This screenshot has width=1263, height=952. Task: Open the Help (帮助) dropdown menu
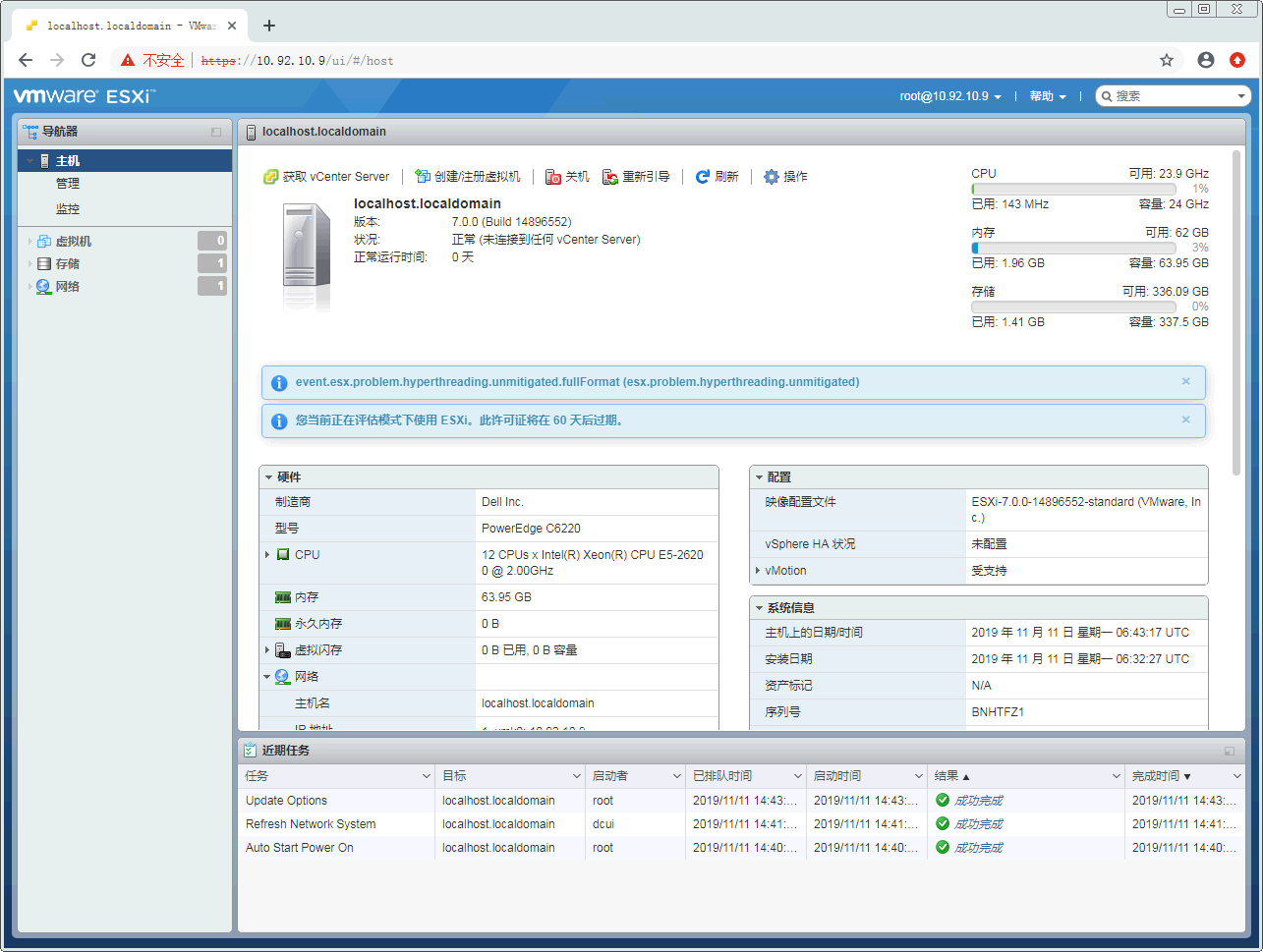click(1048, 96)
